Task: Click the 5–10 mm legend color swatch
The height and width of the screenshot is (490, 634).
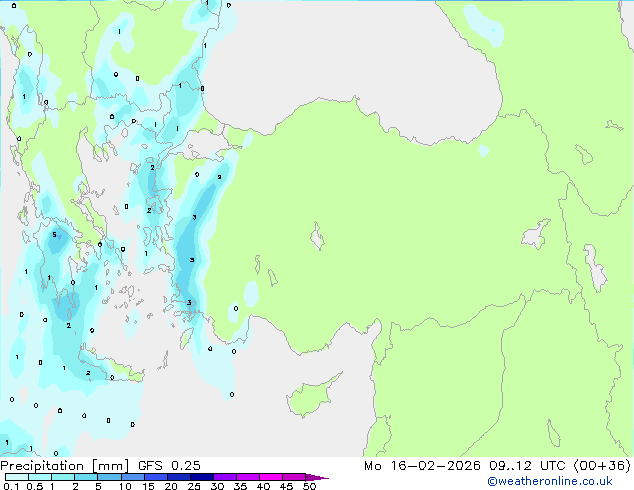Action: pos(109,477)
